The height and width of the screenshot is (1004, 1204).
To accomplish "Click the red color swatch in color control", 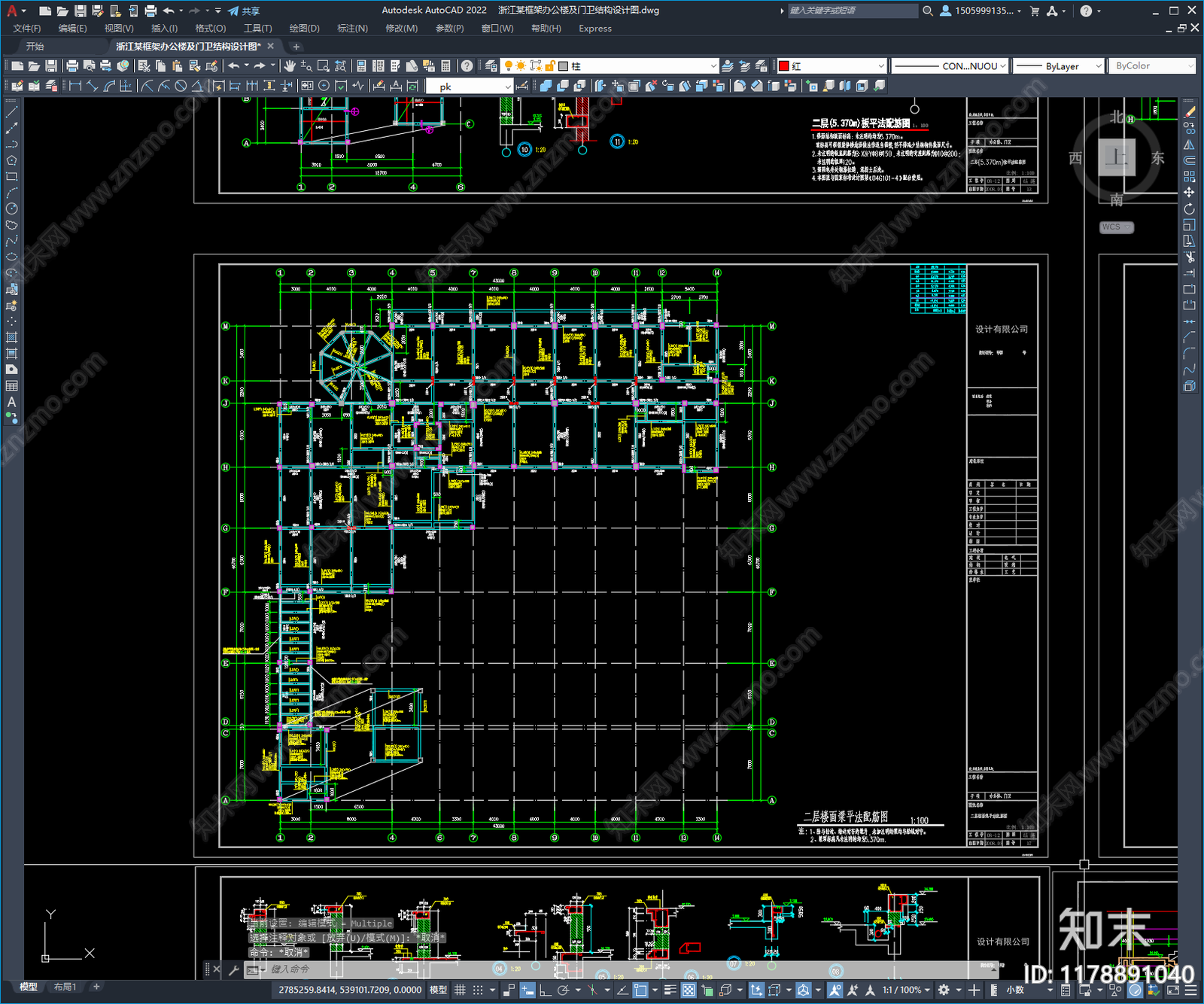I will pos(784,66).
